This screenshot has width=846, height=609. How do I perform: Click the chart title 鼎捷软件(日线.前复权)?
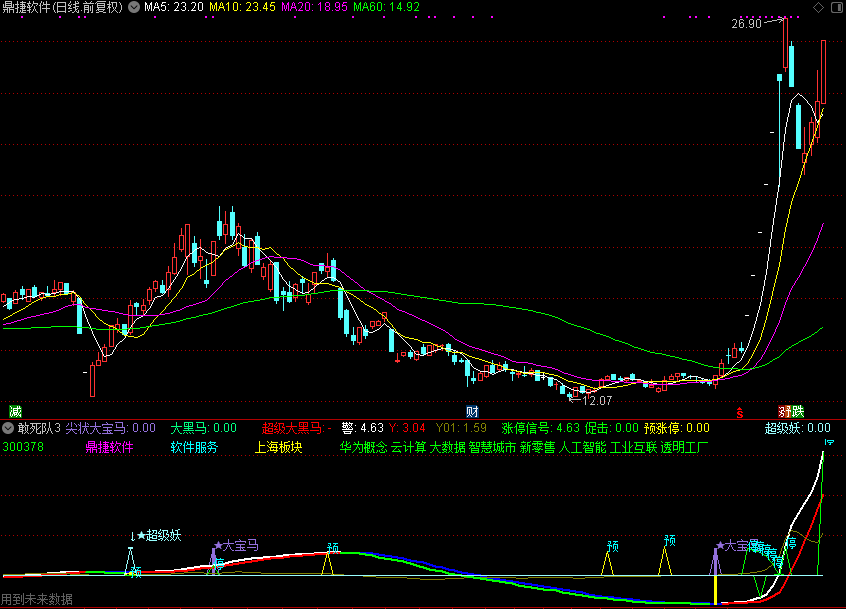tap(63, 7)
